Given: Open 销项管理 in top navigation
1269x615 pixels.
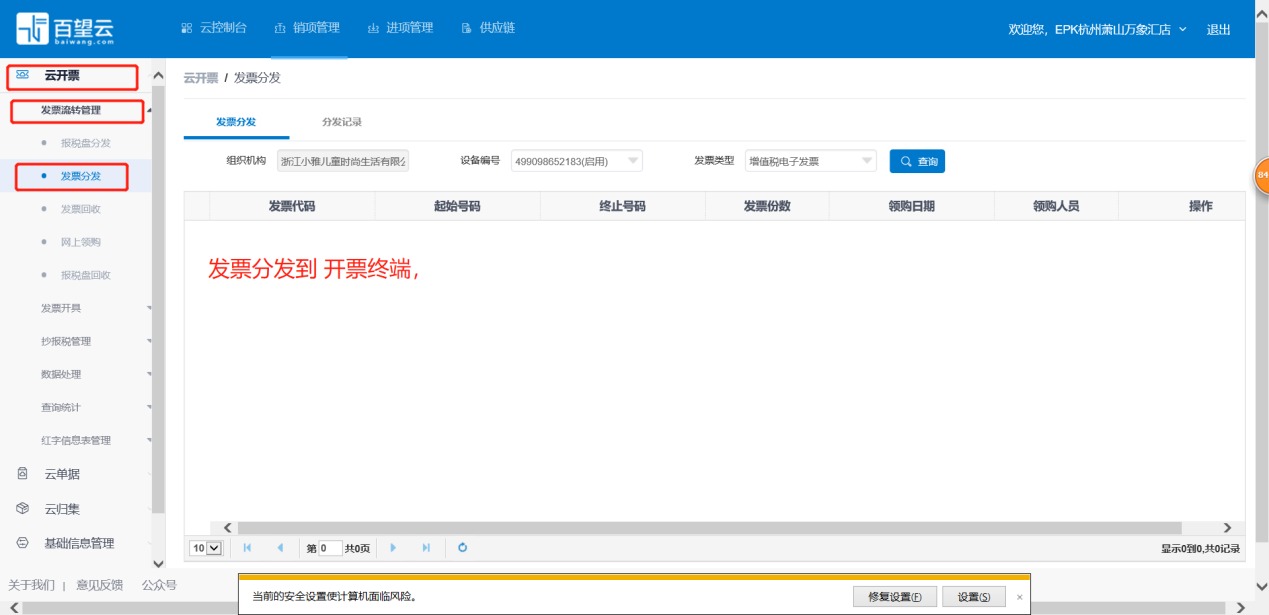Looking at the screenshot, I should point(307,28).
